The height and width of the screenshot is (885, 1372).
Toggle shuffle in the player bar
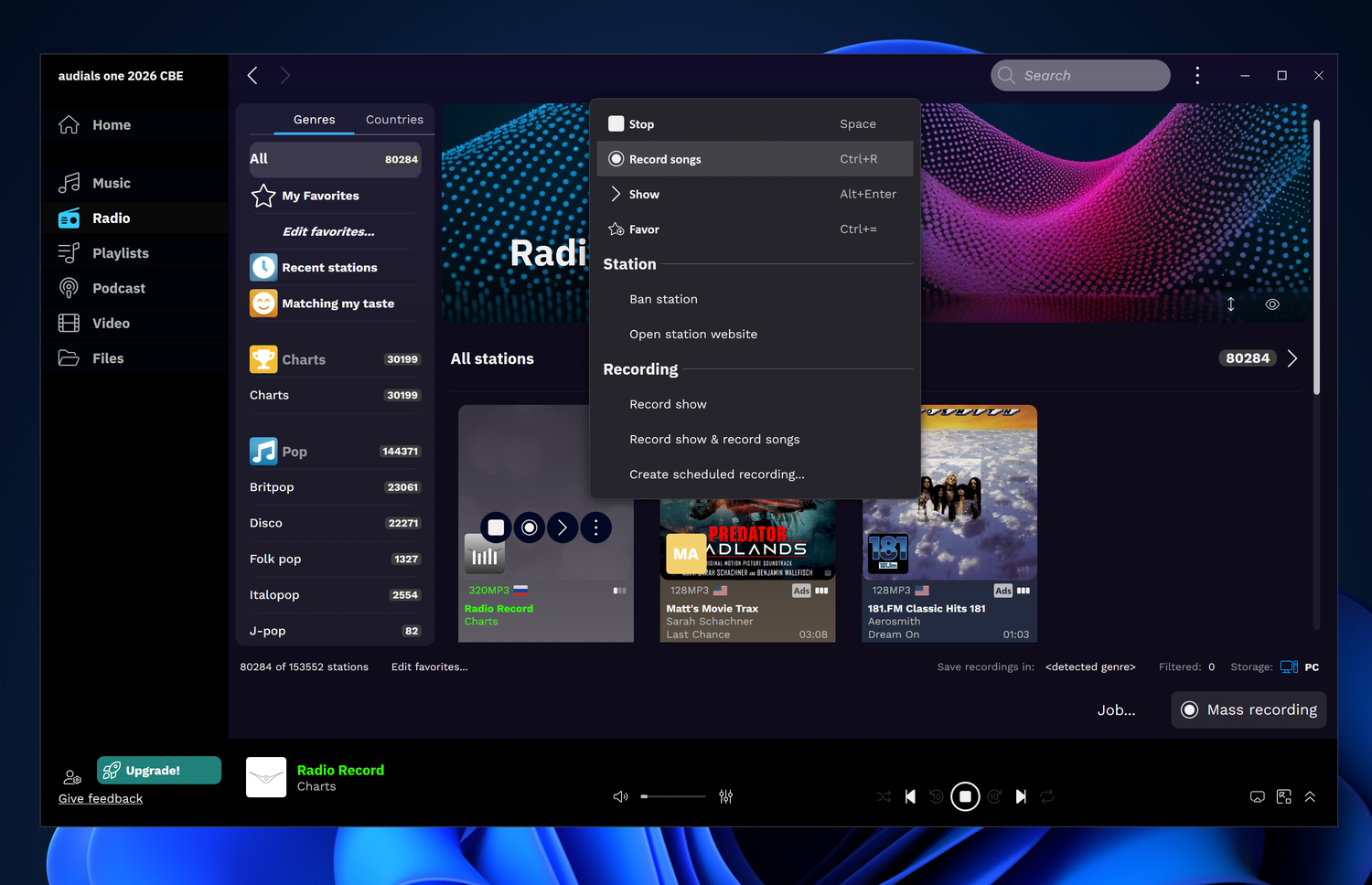(x=884, y=796)
